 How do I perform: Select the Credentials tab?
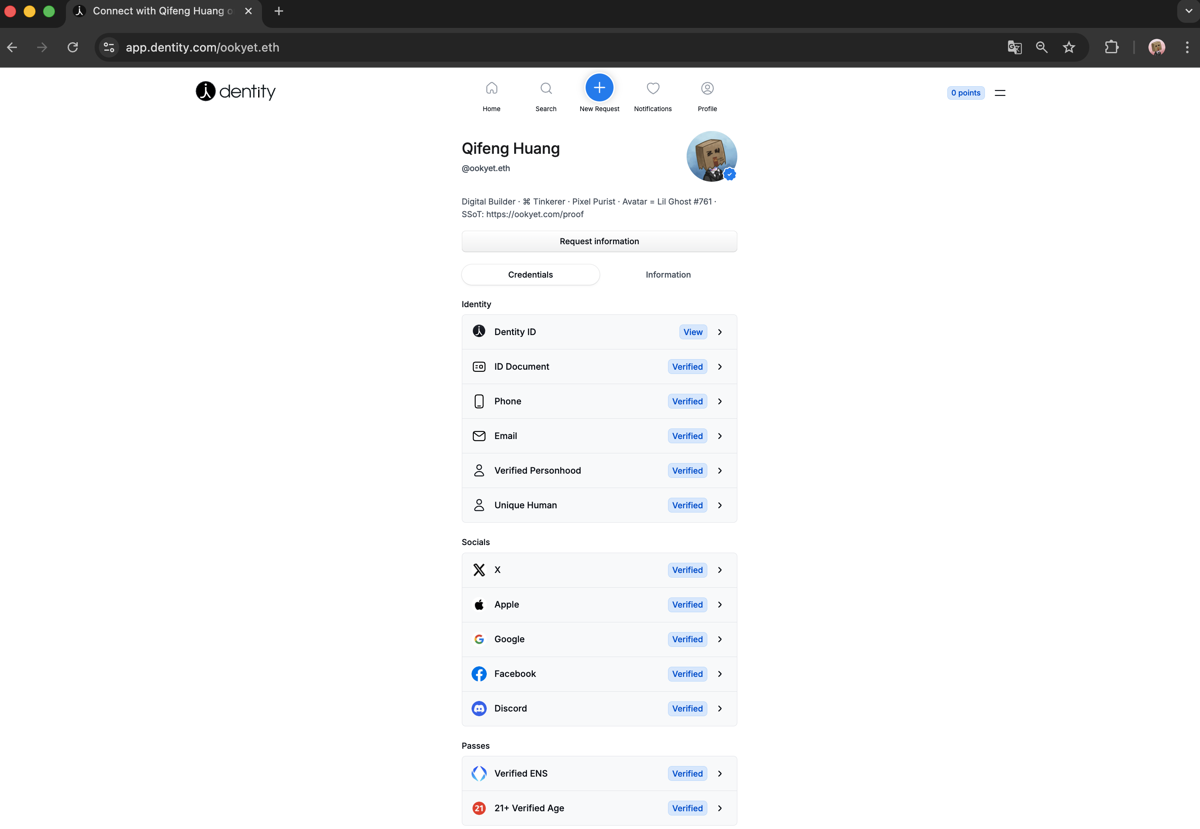point(530,274)
